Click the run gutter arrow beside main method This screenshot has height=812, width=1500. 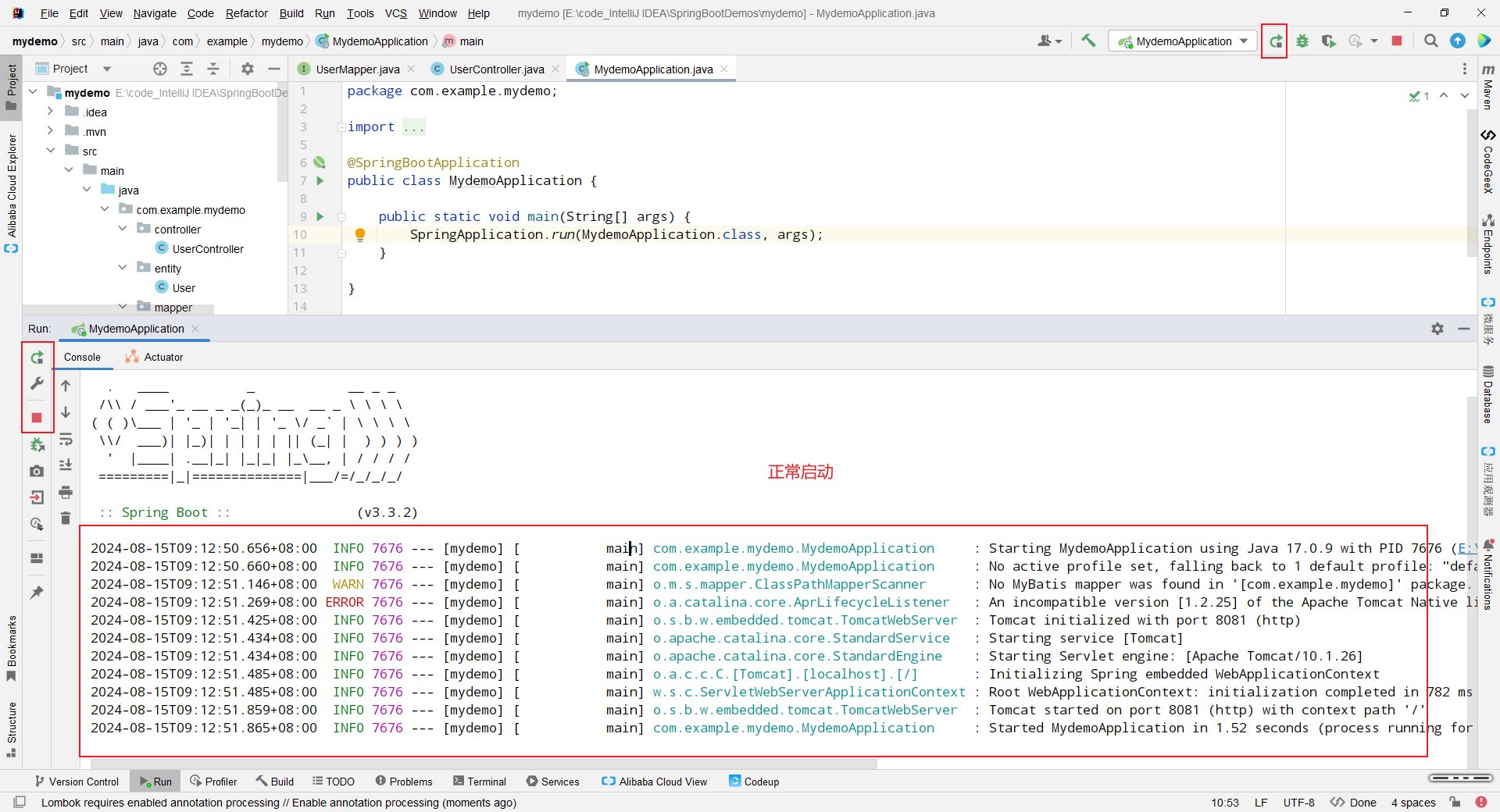[320, 216]
